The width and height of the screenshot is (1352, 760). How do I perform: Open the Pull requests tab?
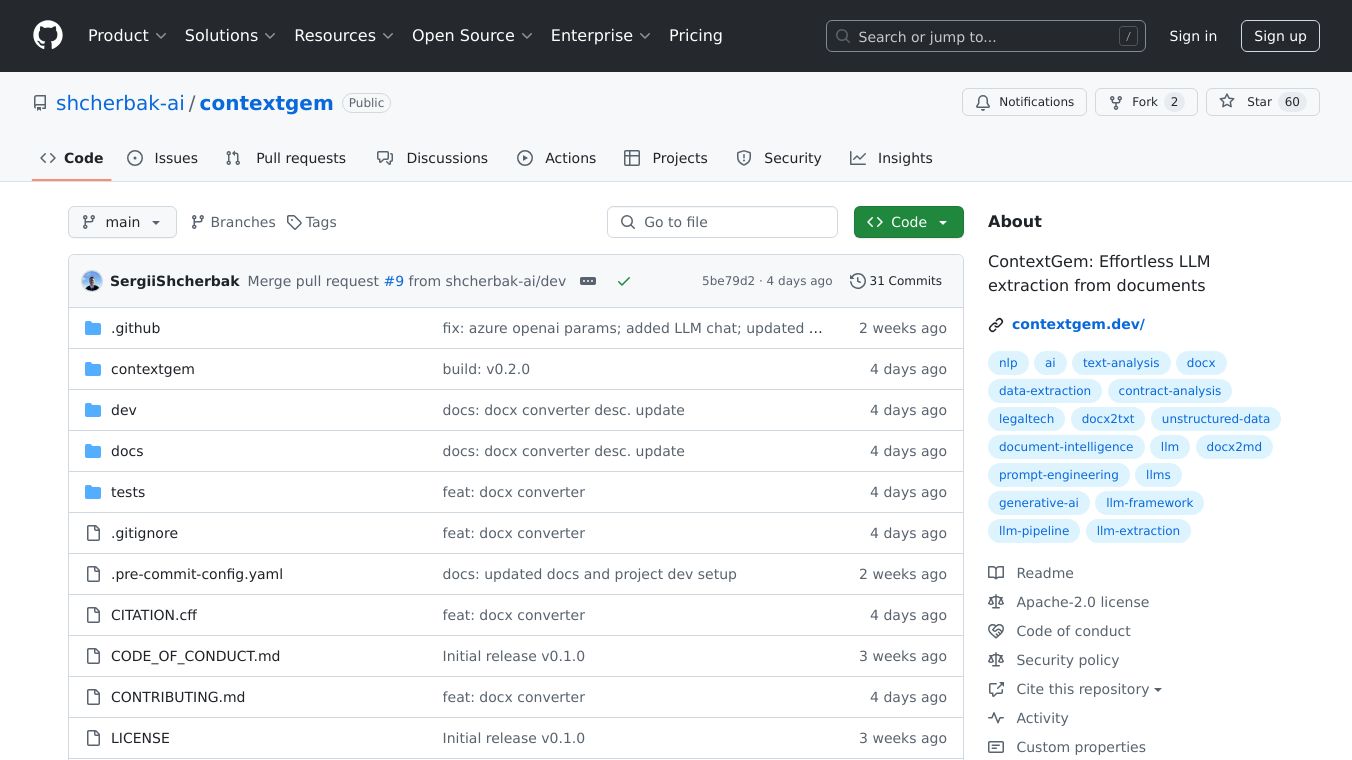click(x=286, y=158)
